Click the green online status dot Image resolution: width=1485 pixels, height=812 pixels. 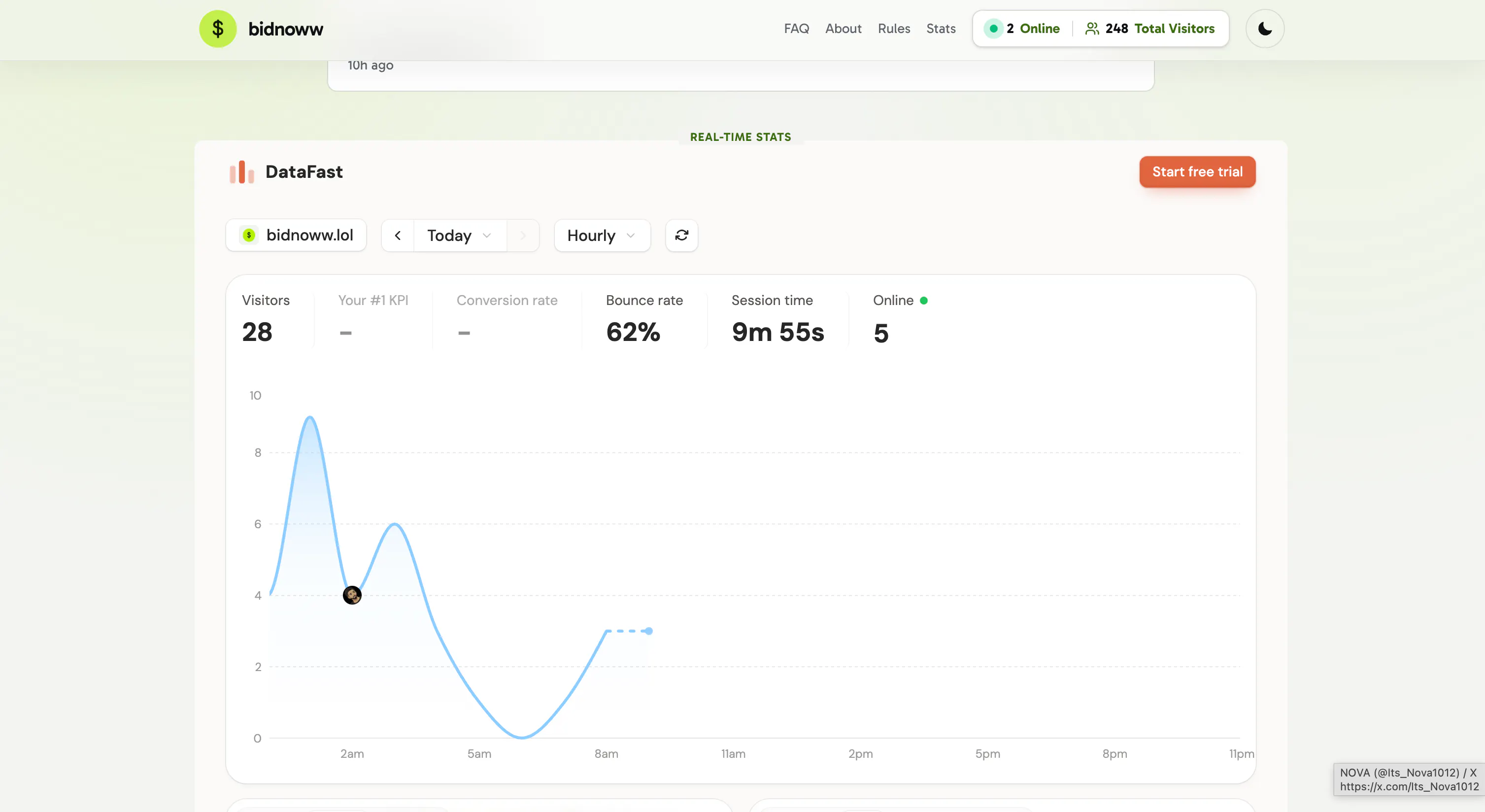pos(993,28)
